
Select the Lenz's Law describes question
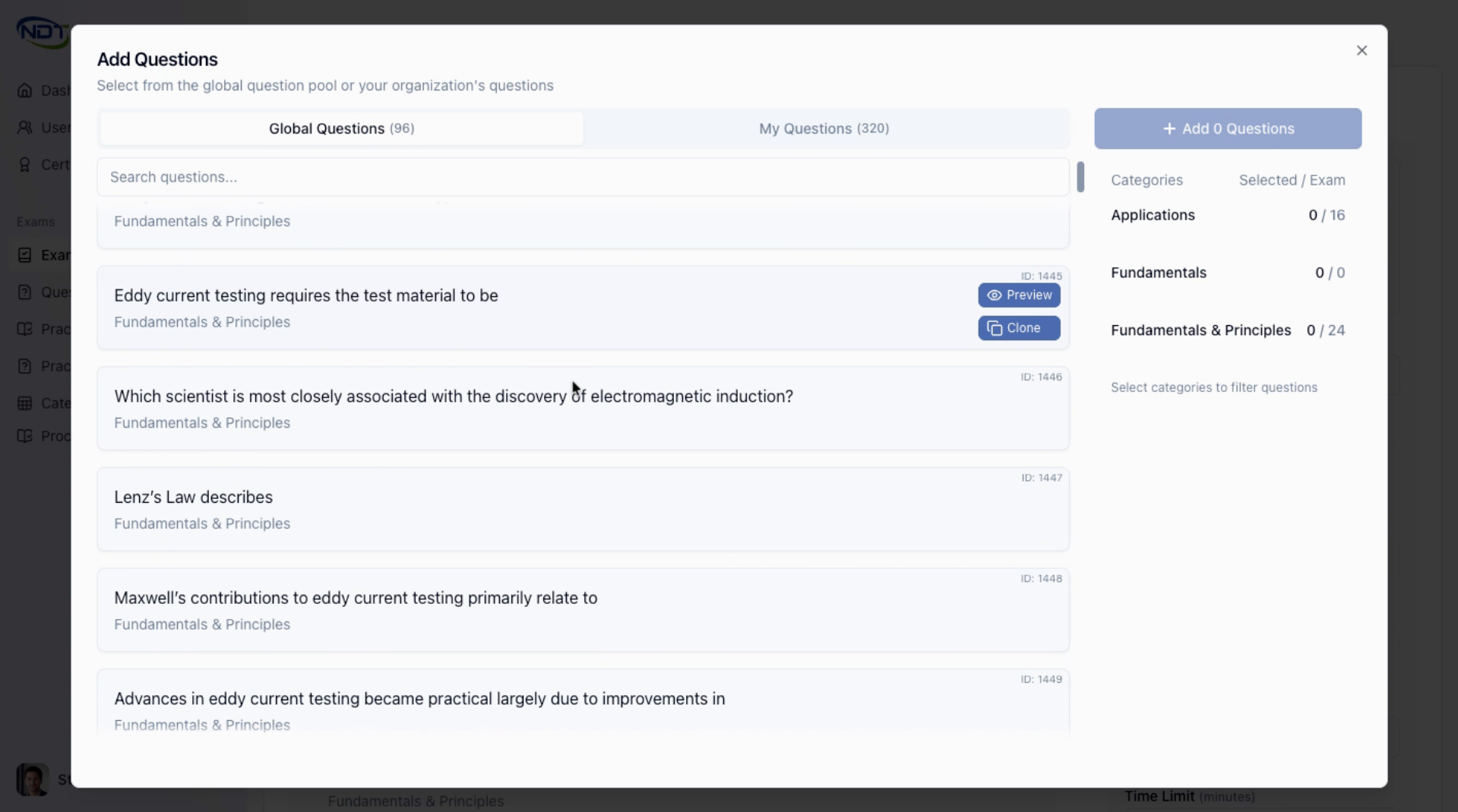pyautogui.click(x=583, y=510)
